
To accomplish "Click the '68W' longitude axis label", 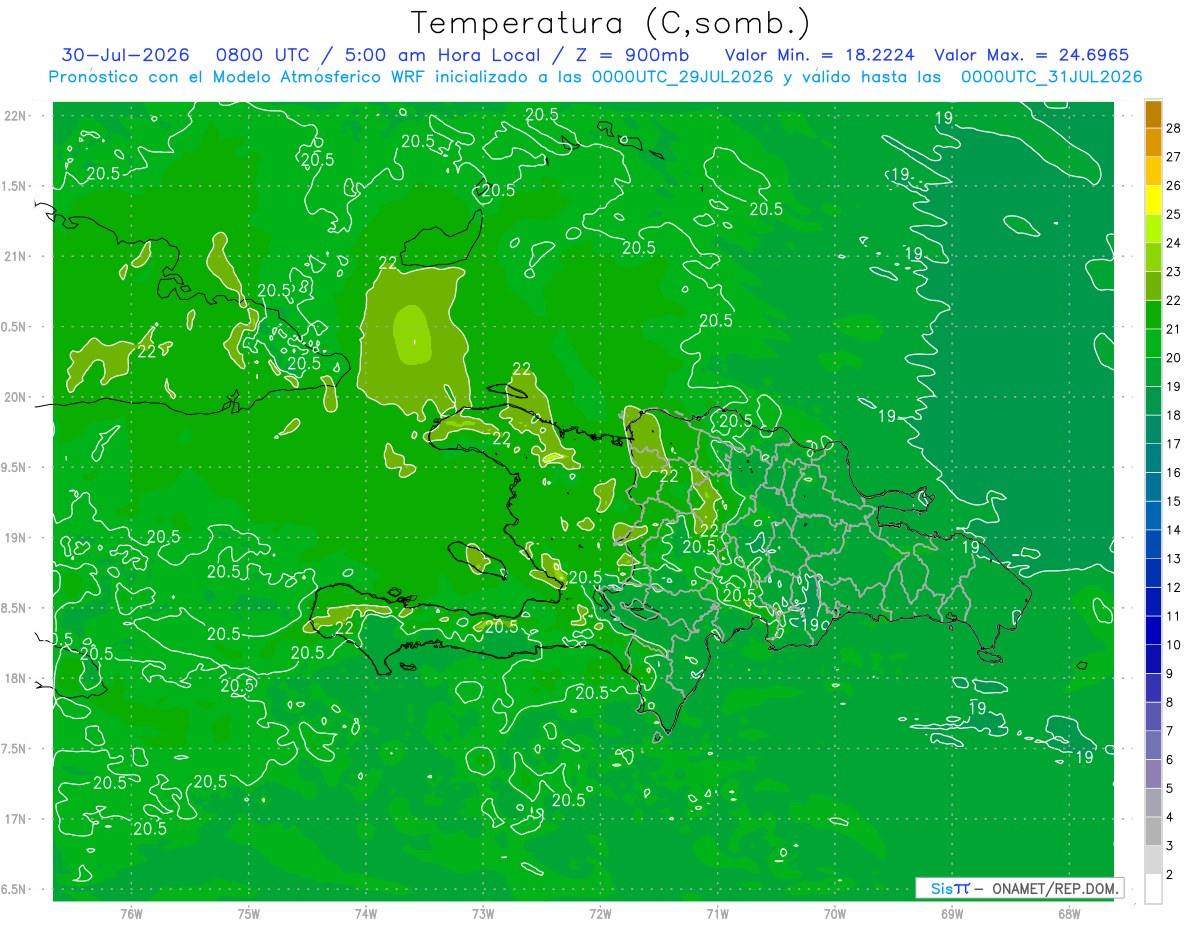I will click(1069, 913).
